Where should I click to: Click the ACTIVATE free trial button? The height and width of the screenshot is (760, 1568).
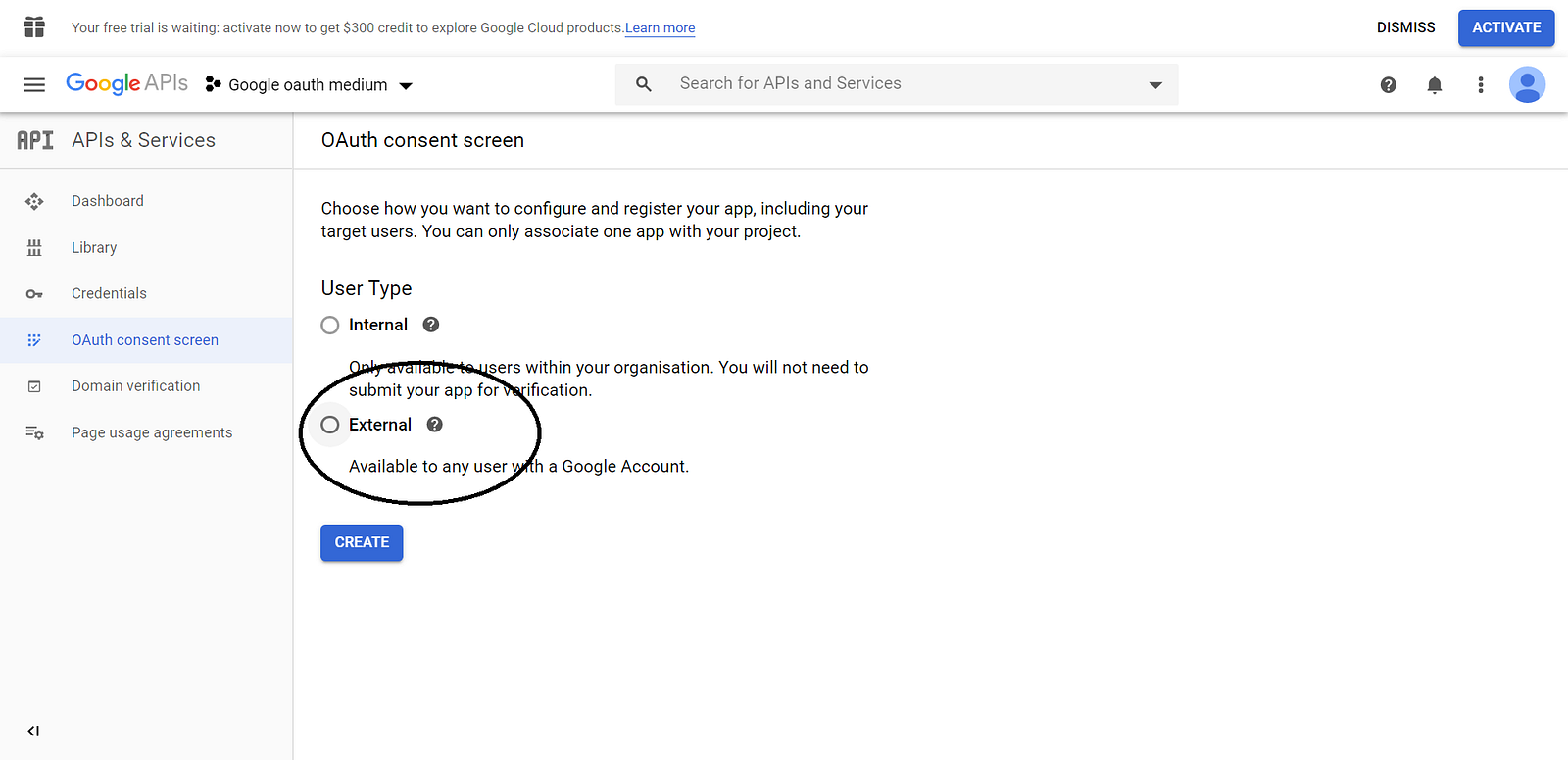pos(1506,27)
